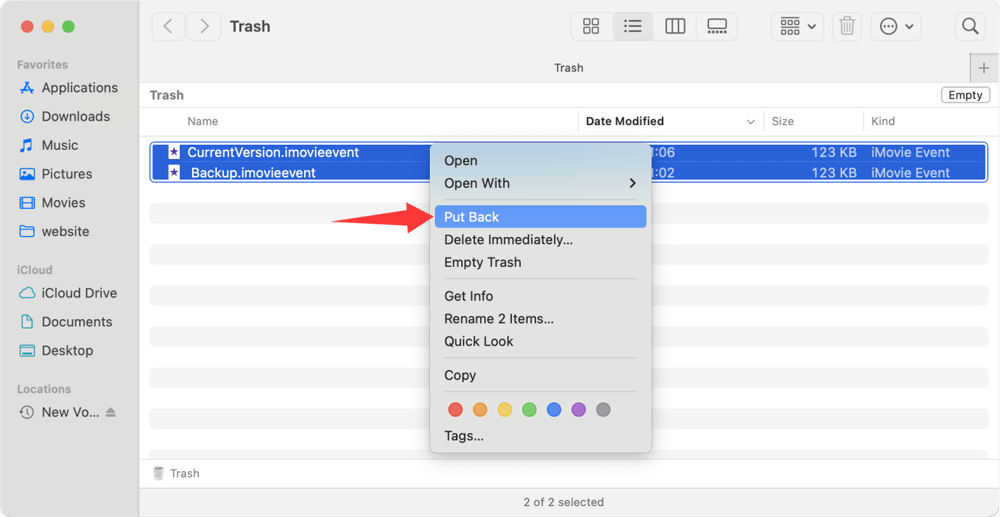Click the trash delete toolbar icon
The width and height of the screenshot is (1000, 517).
tap(847, 27)
